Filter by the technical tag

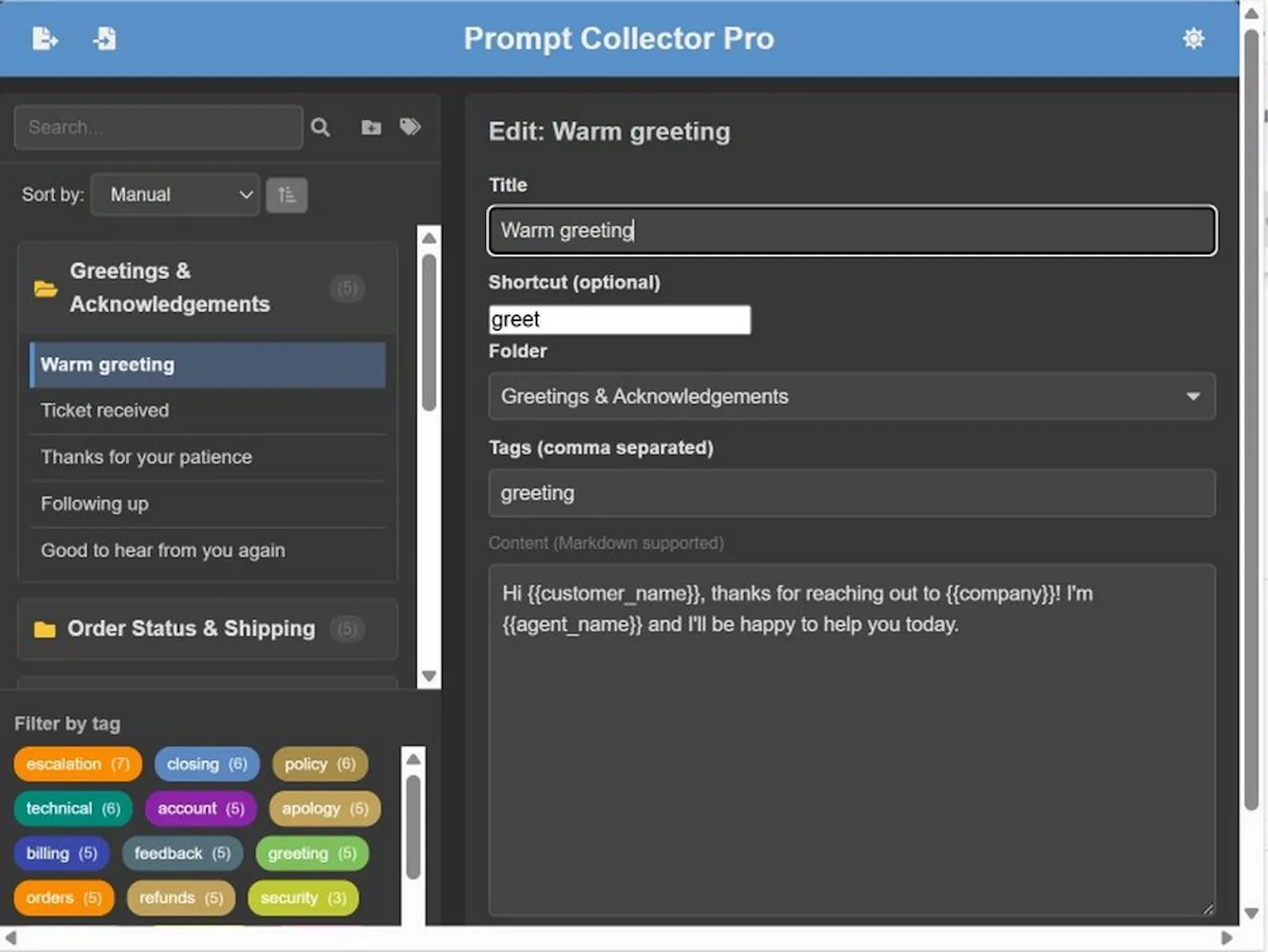coord(73,809)
